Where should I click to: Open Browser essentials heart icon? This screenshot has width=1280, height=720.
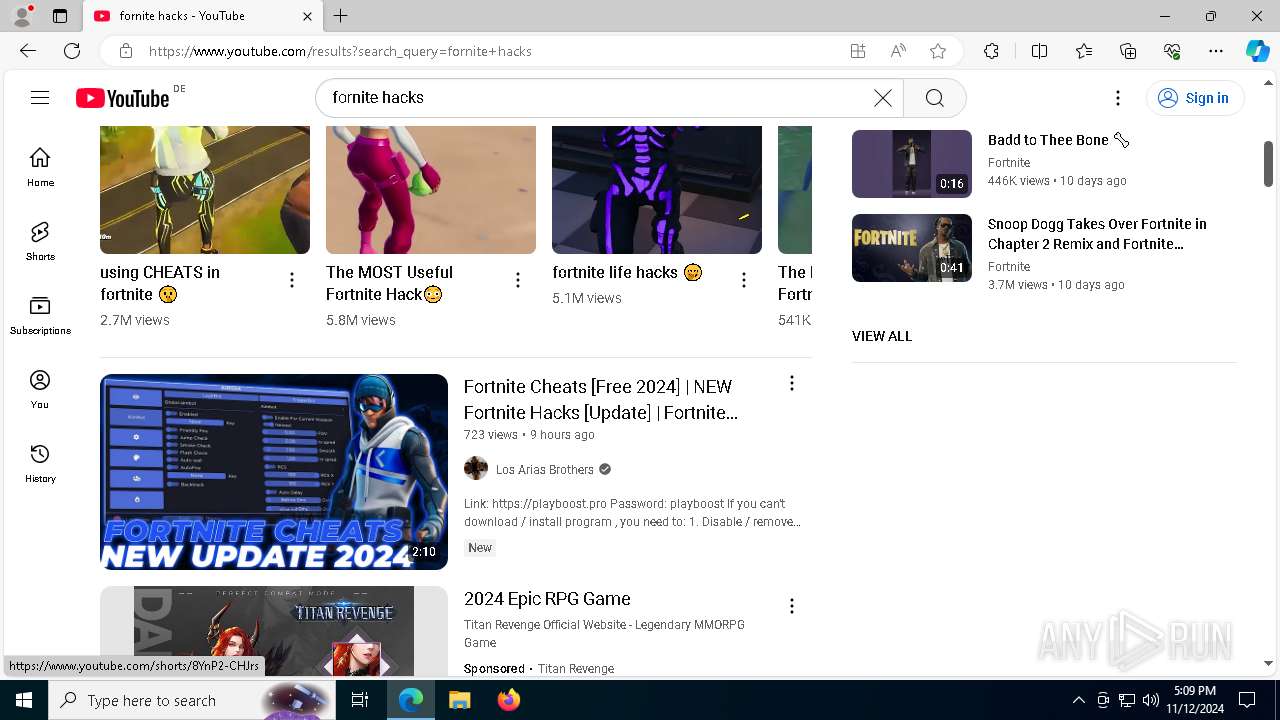coord(1172,51)
